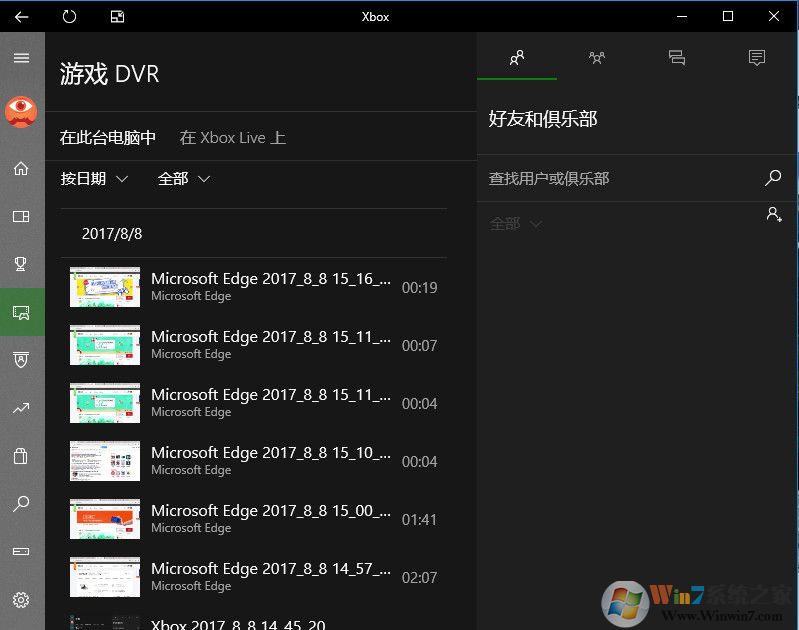
Task: Minimize the Xbox window
Action: point(682,17)
